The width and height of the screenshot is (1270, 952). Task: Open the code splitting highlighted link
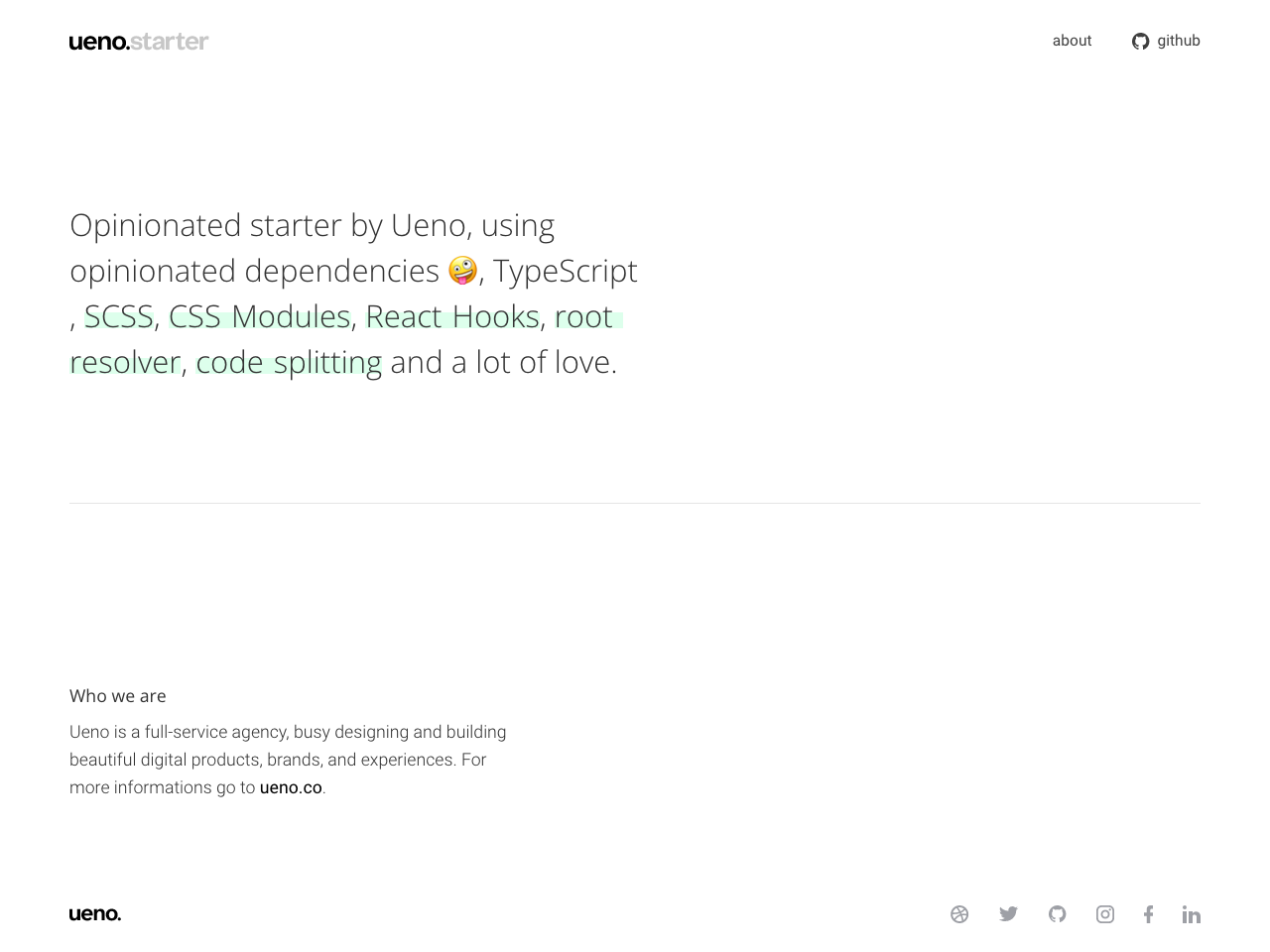pyautogui.click(x=289, y=362)
